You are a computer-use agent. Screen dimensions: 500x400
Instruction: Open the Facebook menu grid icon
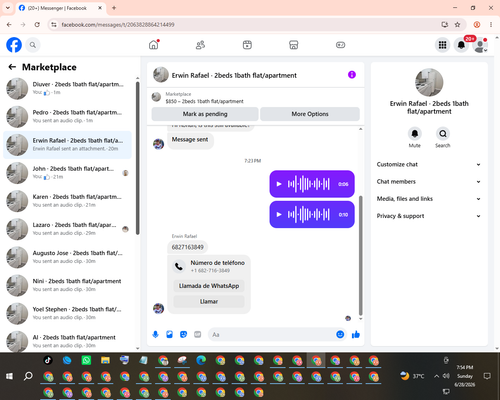pos(442,45)
